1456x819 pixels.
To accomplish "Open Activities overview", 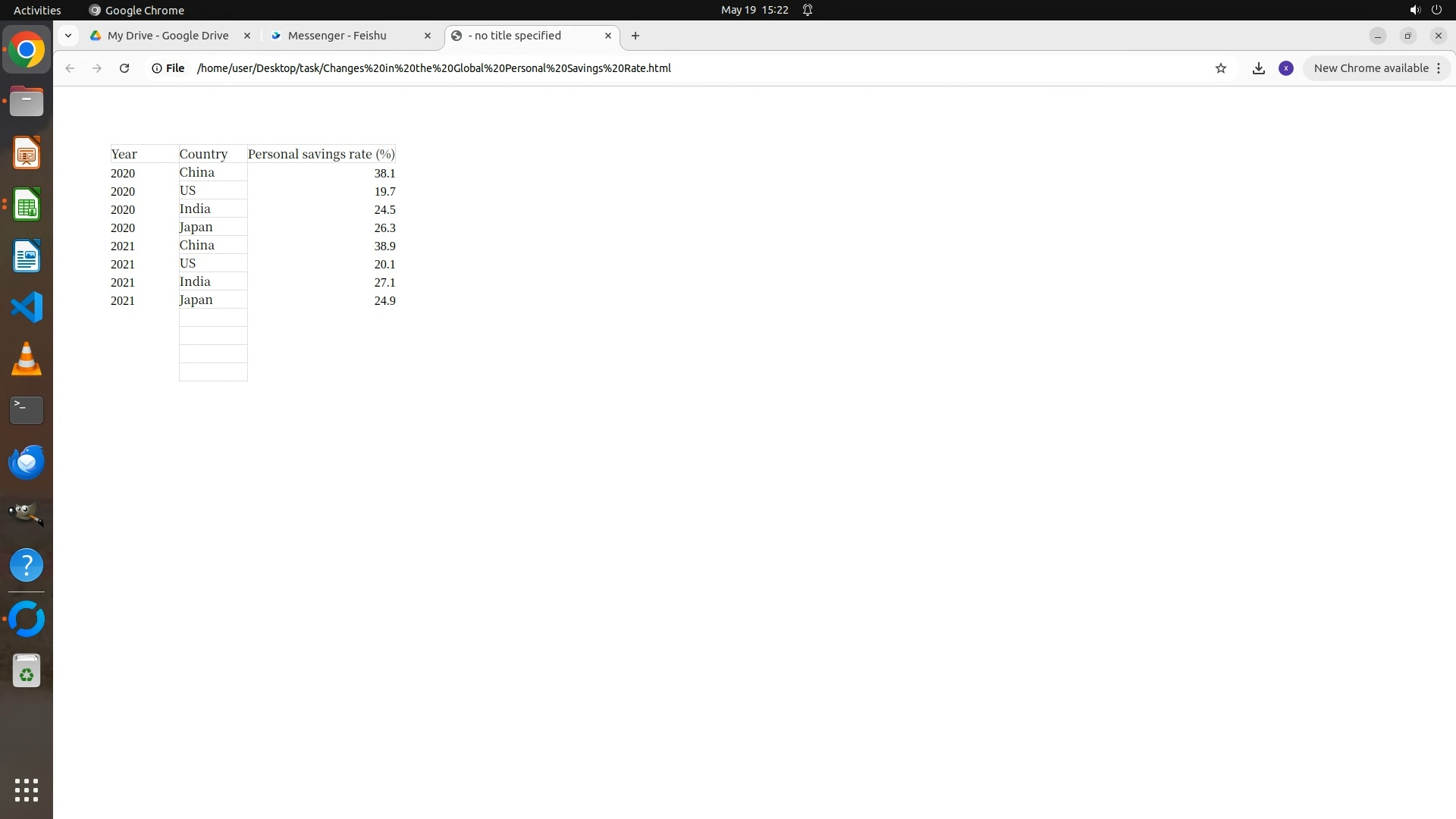I will pos(37,10).
